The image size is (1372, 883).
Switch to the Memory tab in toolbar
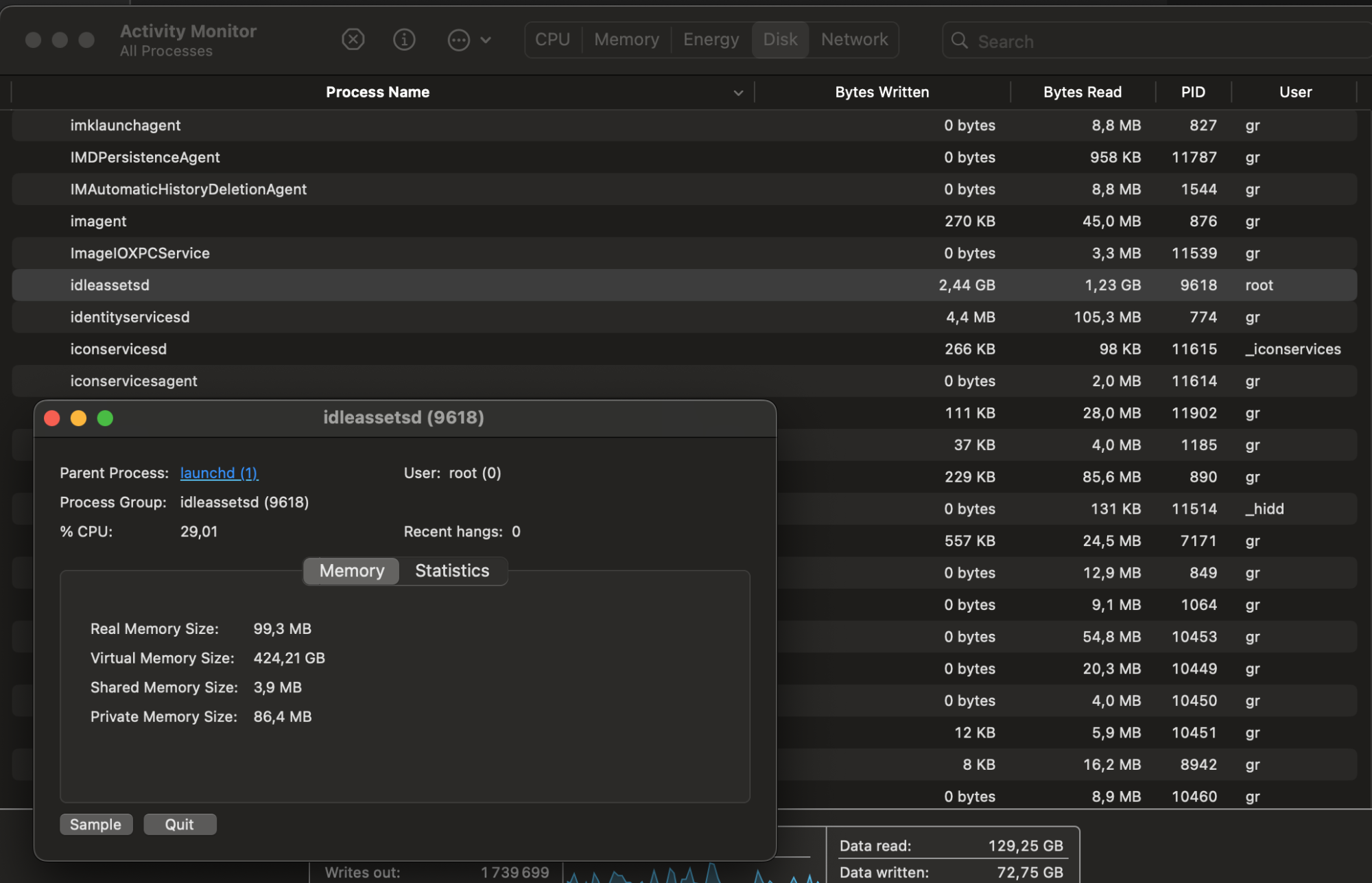pyautogui.click(x=626, y=40)
